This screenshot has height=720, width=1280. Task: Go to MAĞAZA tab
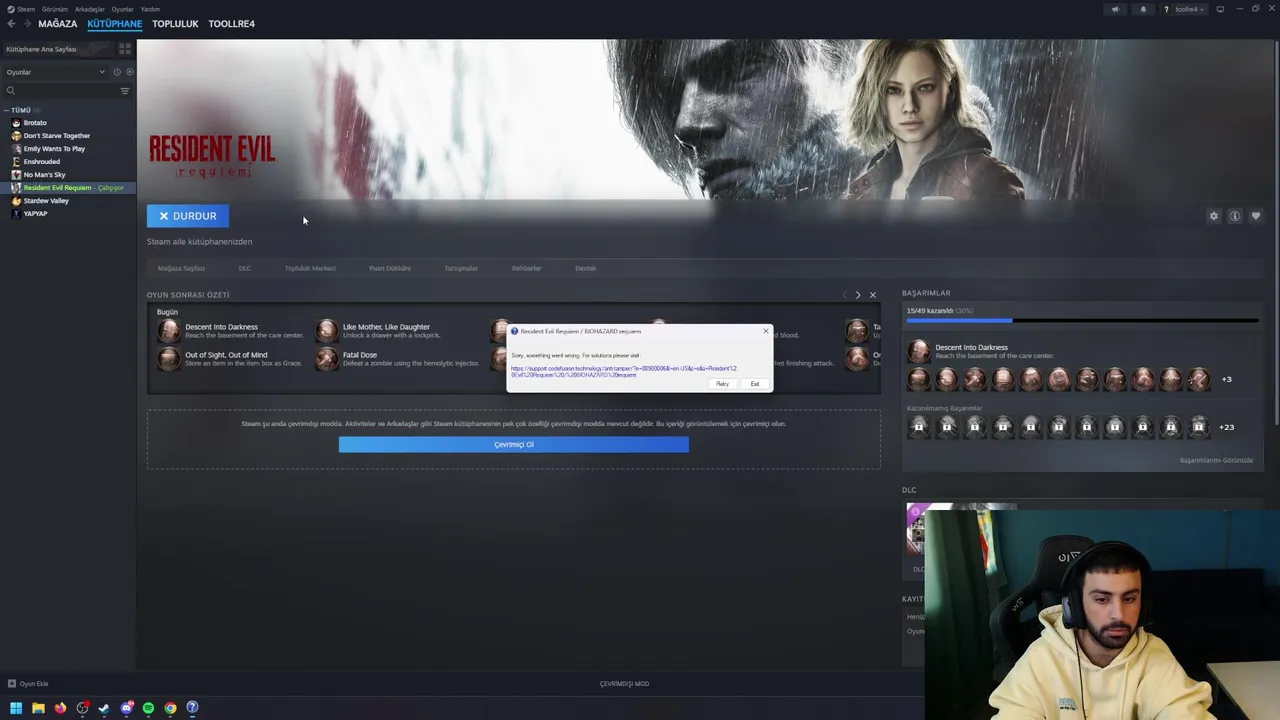(x=57, y=24)
